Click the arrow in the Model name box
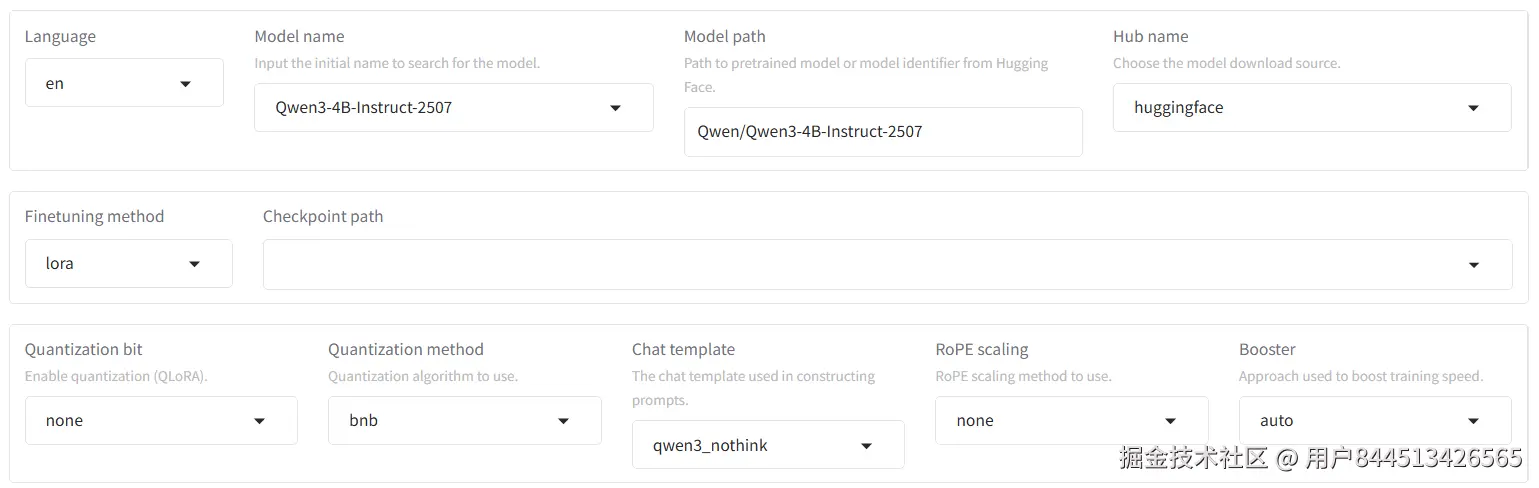Screen dimensions: 1539x488 pyautogui.click(x=615, y=108)
